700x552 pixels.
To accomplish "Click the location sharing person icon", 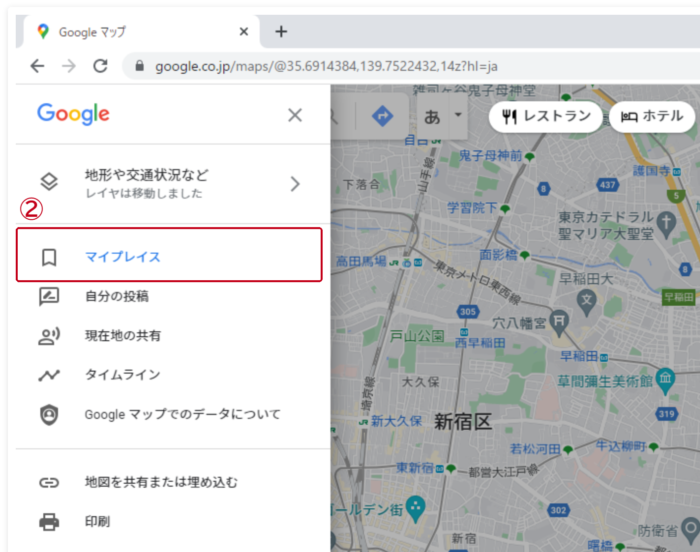I will [x=49, y=336].
